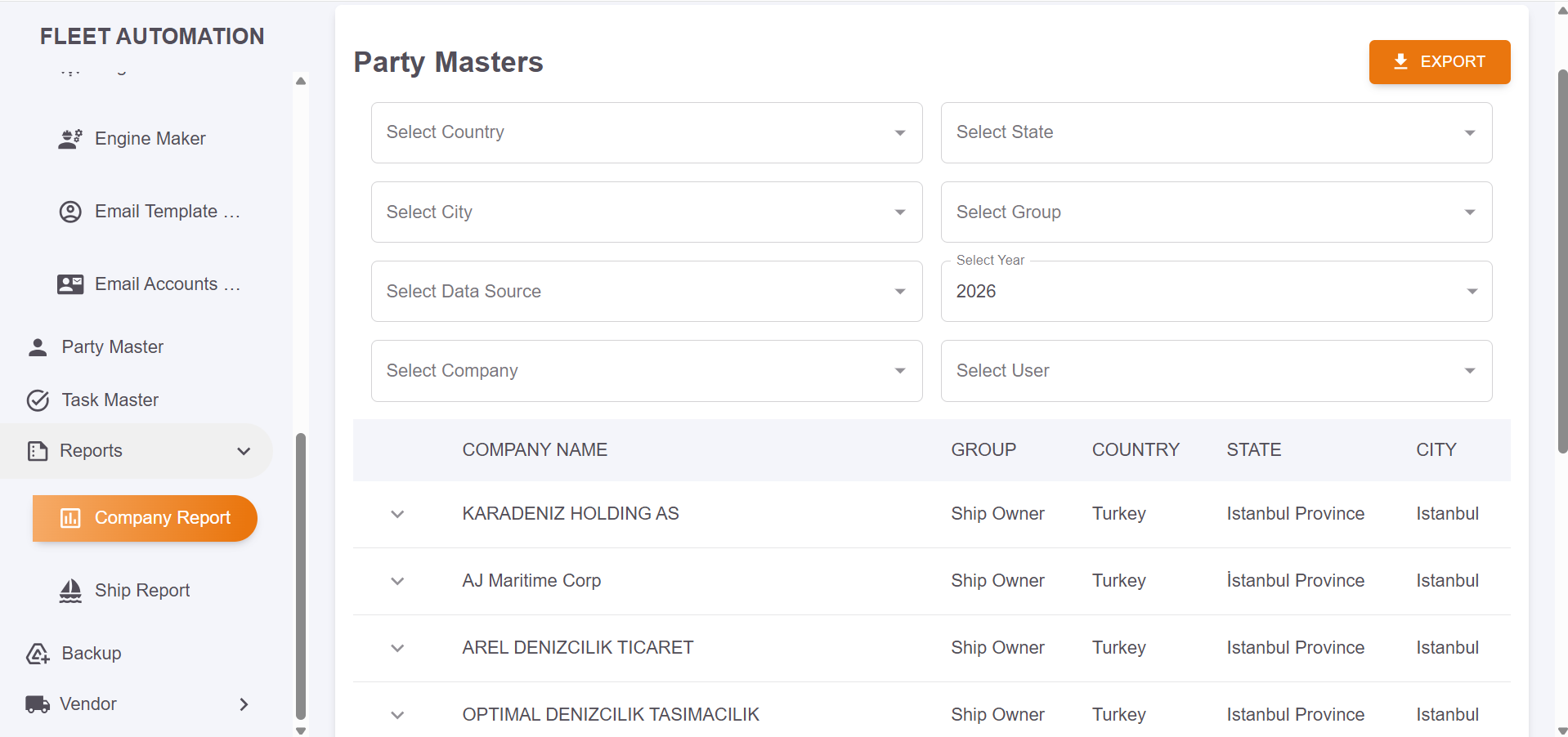Select the Ship Report menu entry
This screenshot has height=737, width=1568.
pos(141,590)
